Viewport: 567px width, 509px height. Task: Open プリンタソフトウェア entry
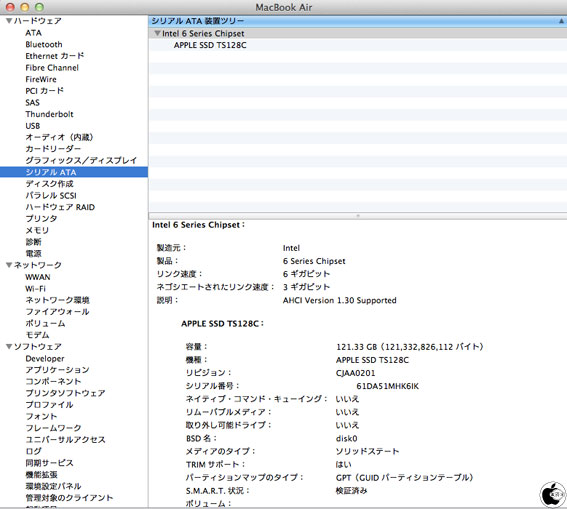[65, 393]
